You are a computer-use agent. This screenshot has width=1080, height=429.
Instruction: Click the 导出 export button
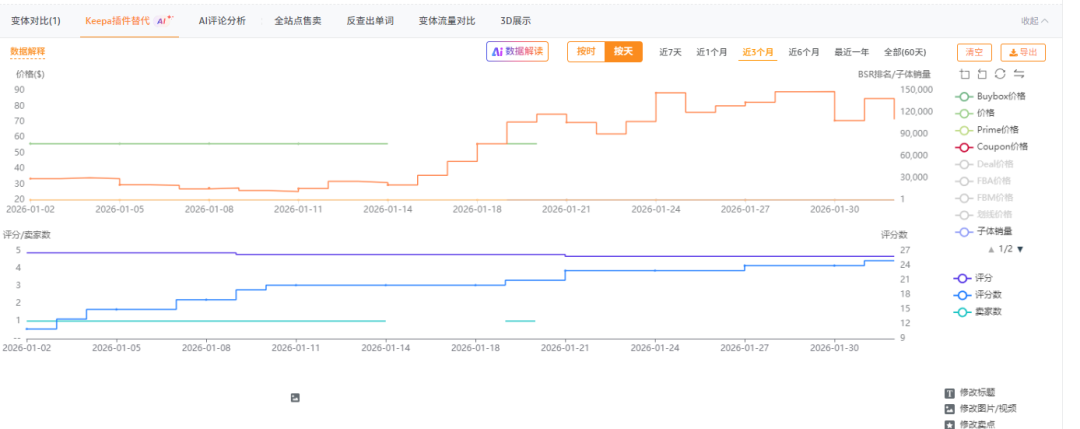click(1022, 52)
